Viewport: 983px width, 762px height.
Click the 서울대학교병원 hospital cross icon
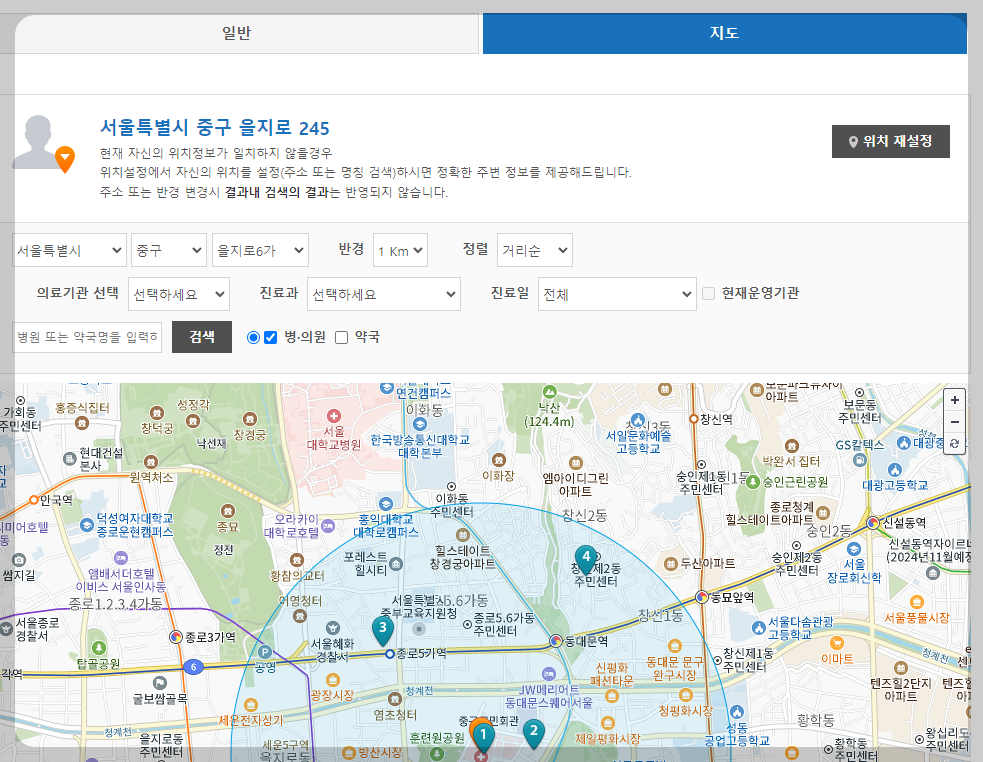(x=334, y=416)
